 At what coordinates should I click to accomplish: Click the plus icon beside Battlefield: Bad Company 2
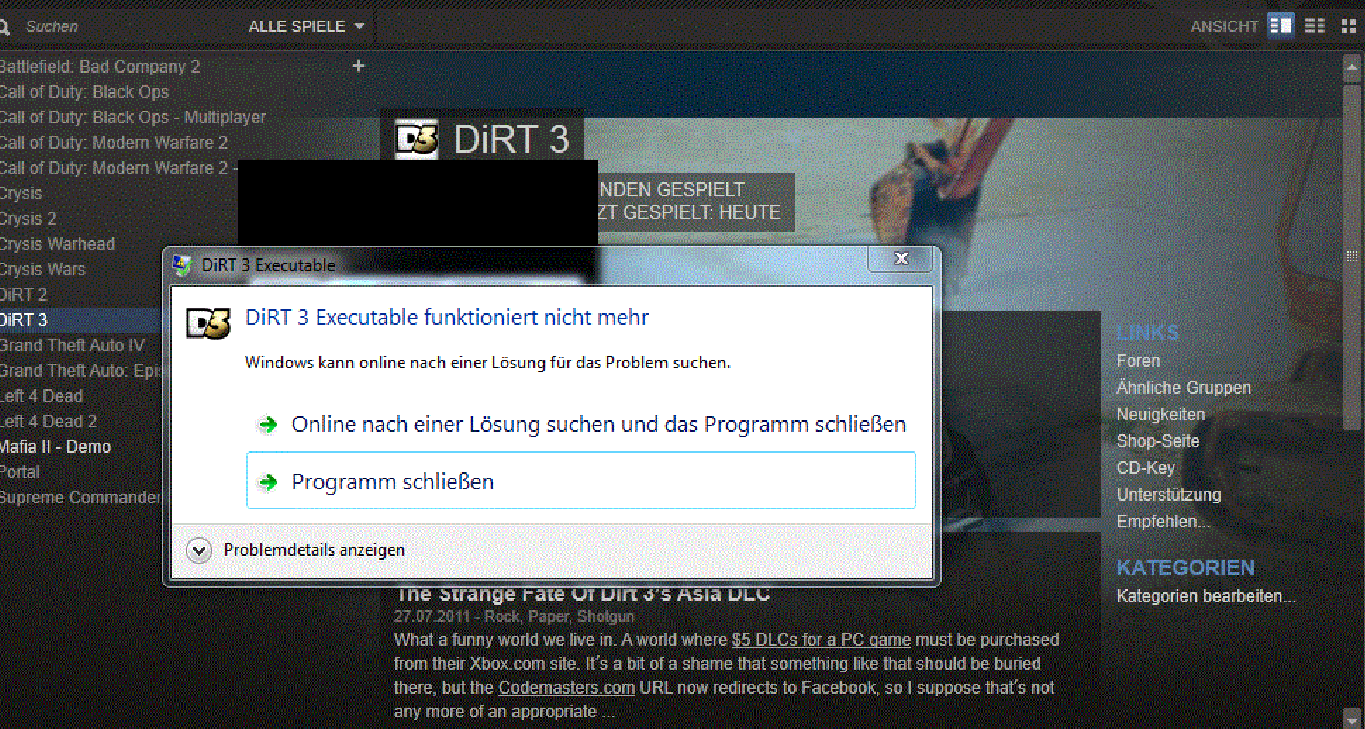click(x=359, y=66)
